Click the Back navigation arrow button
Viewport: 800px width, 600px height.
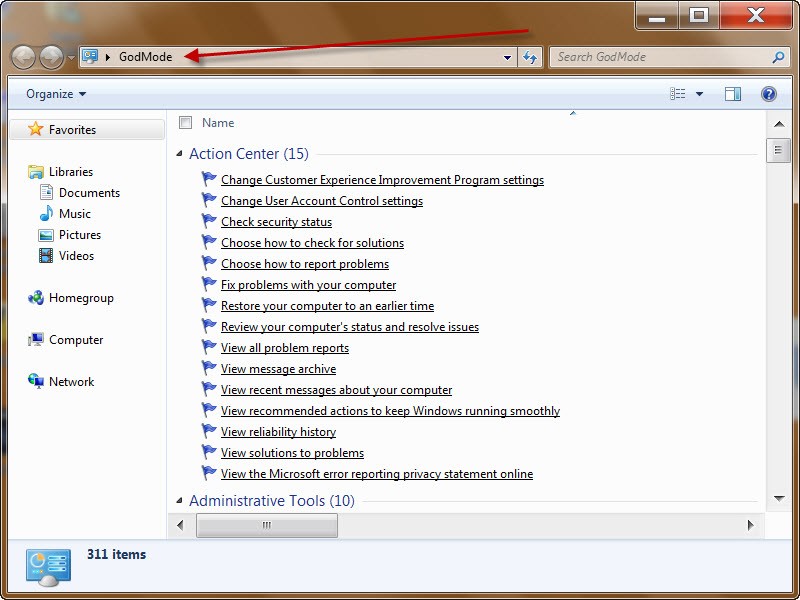[23, 57]
